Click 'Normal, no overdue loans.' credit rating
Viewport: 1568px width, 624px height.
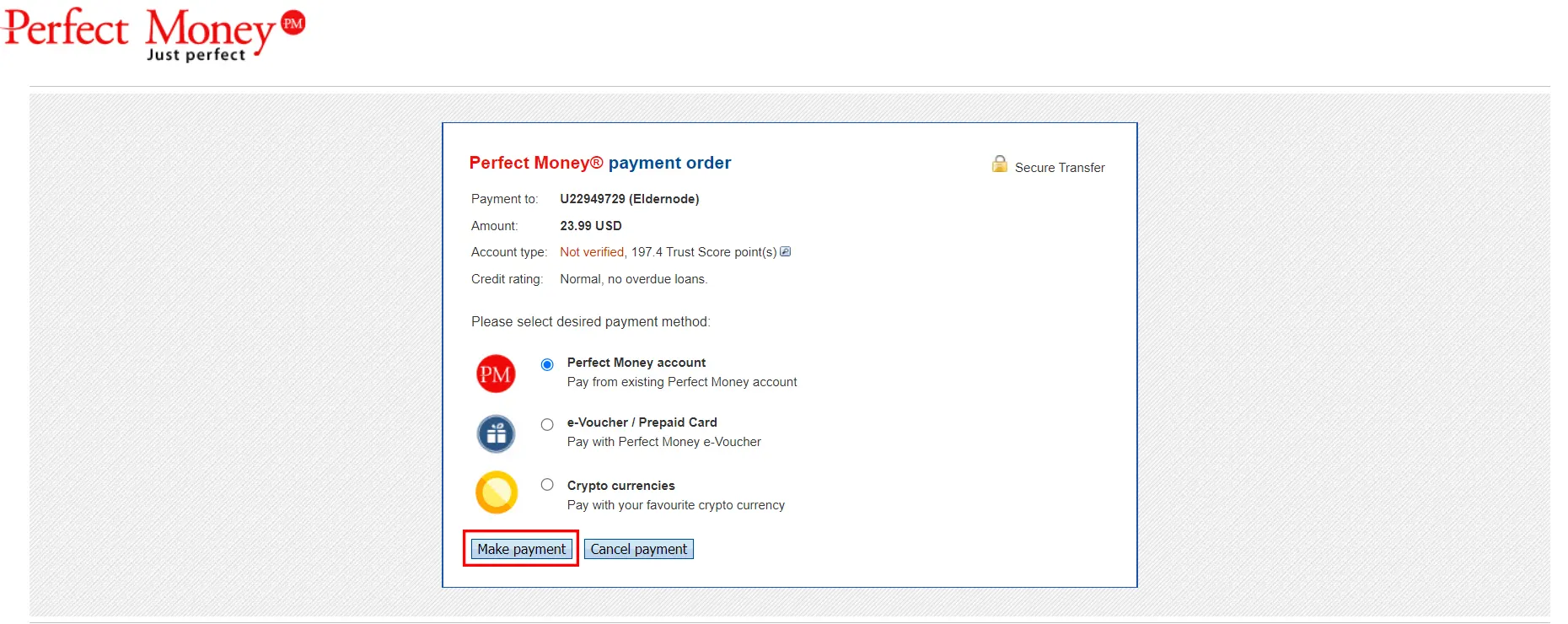click(x=634, y=279)
